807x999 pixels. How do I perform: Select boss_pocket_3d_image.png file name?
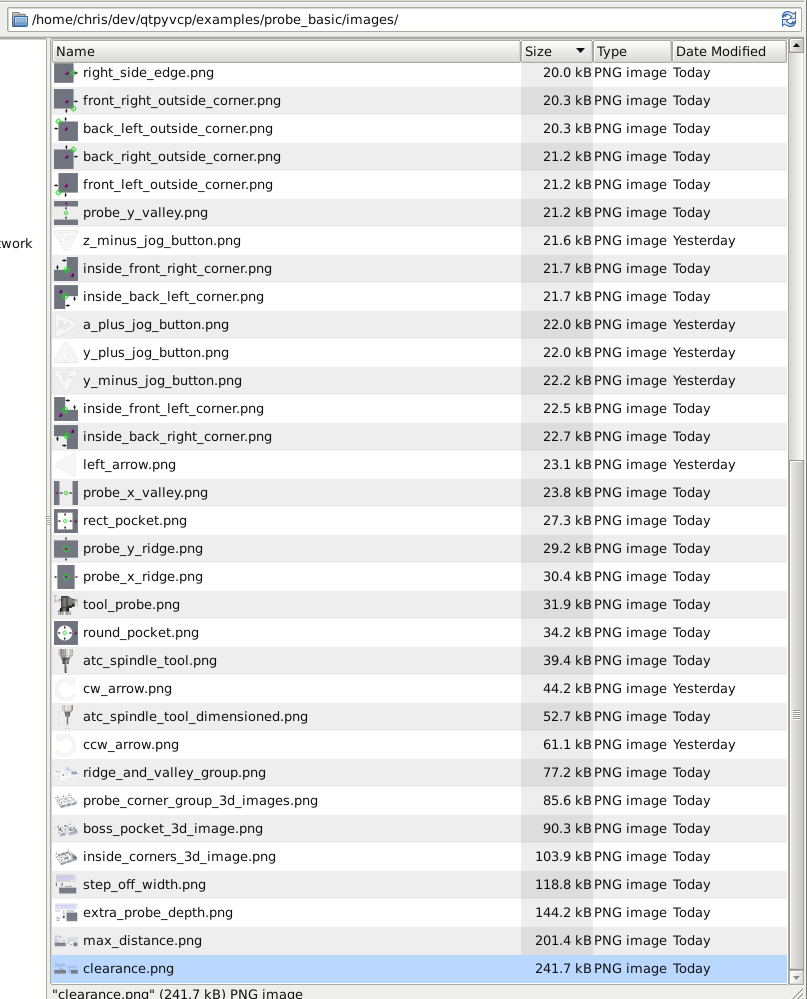[x=173, y=829]
